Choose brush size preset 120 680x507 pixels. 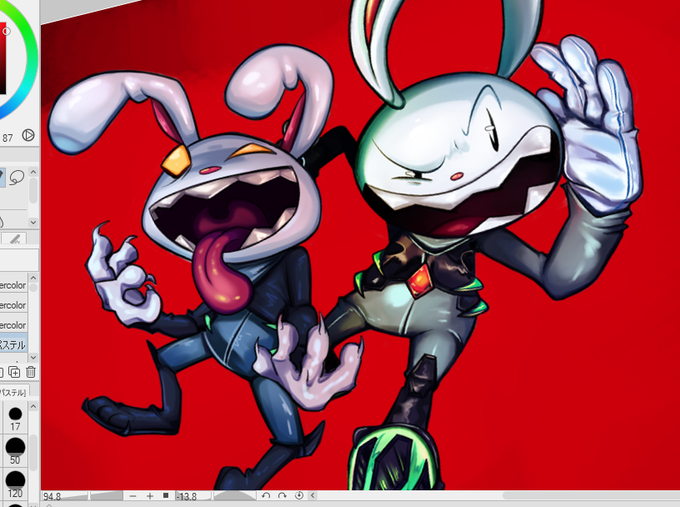[15, 484]
